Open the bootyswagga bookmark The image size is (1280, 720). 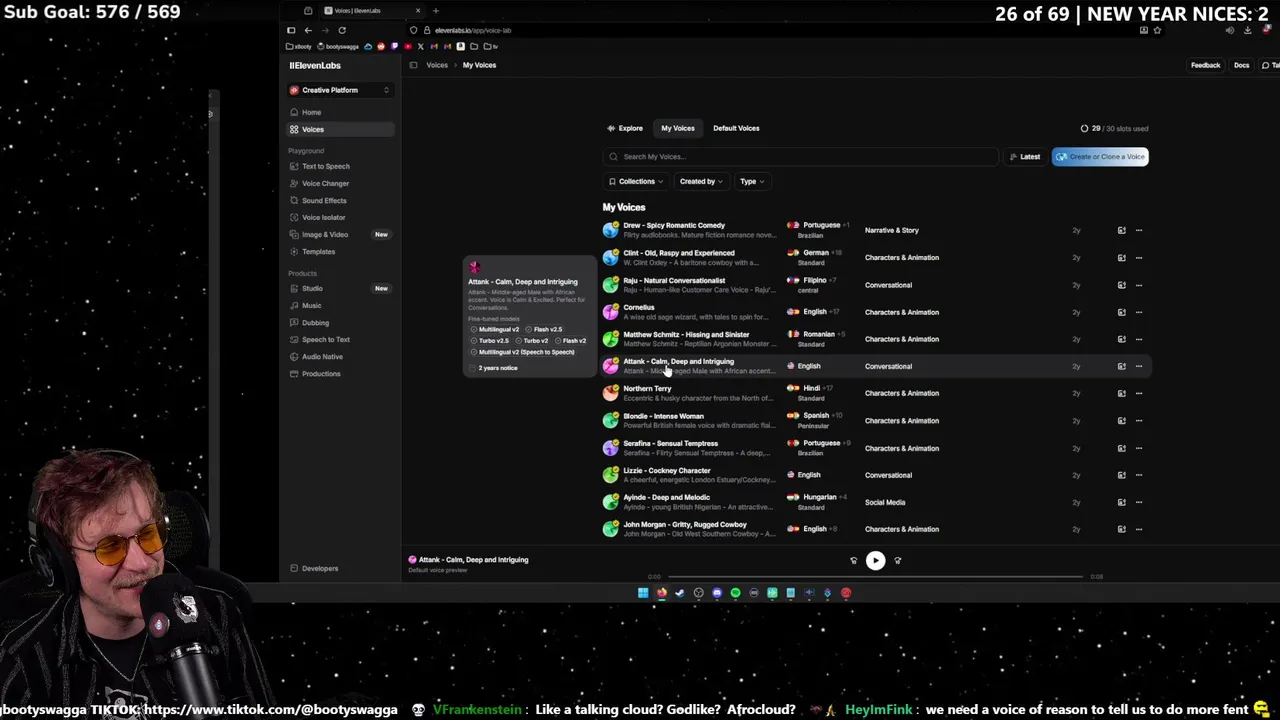click(x=338, y=47)
